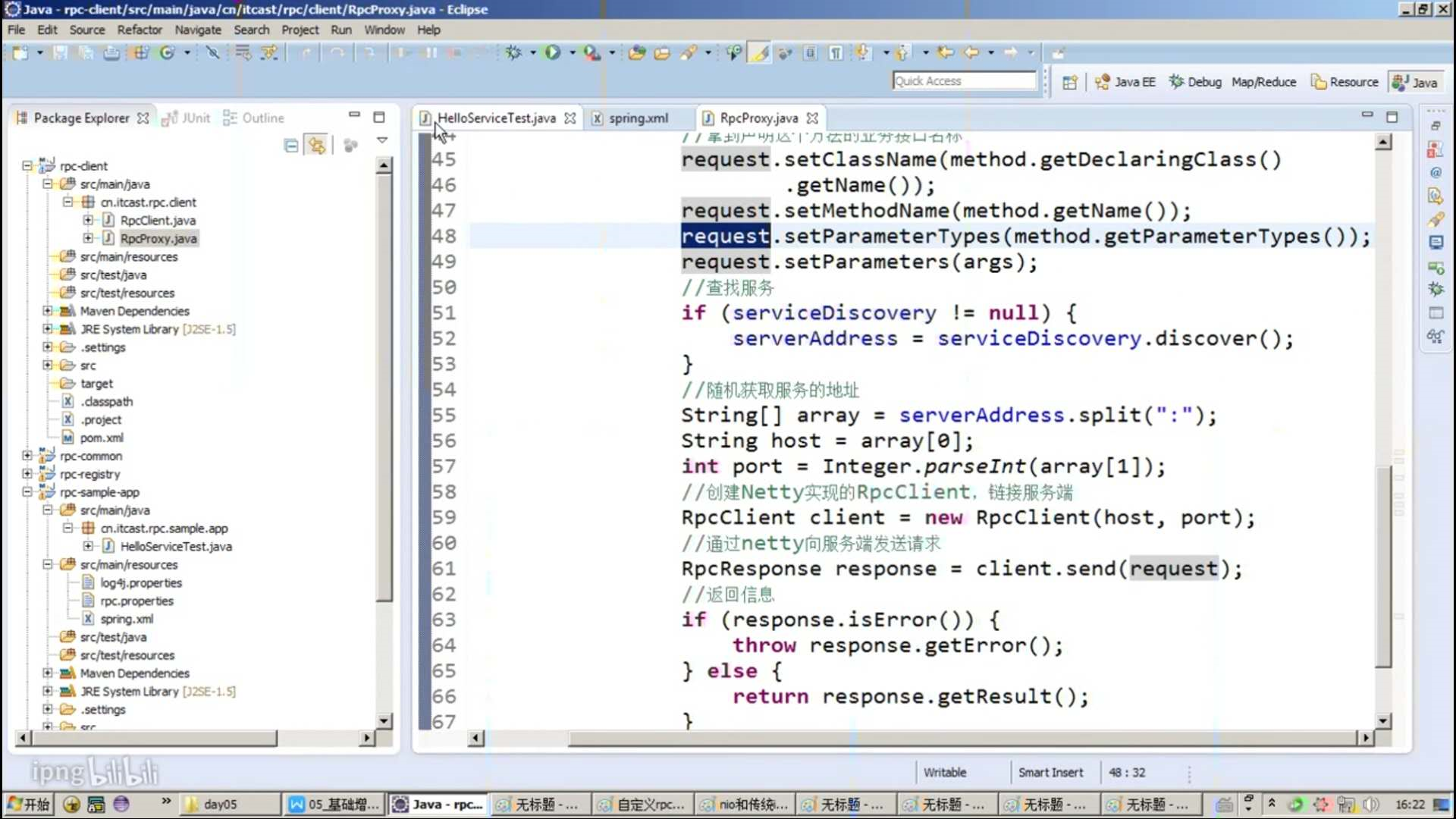Click Collapse All in Package Explorer
Viewport: 1456px width, 819px height.
pyautogui.click(x=291, y=146)
